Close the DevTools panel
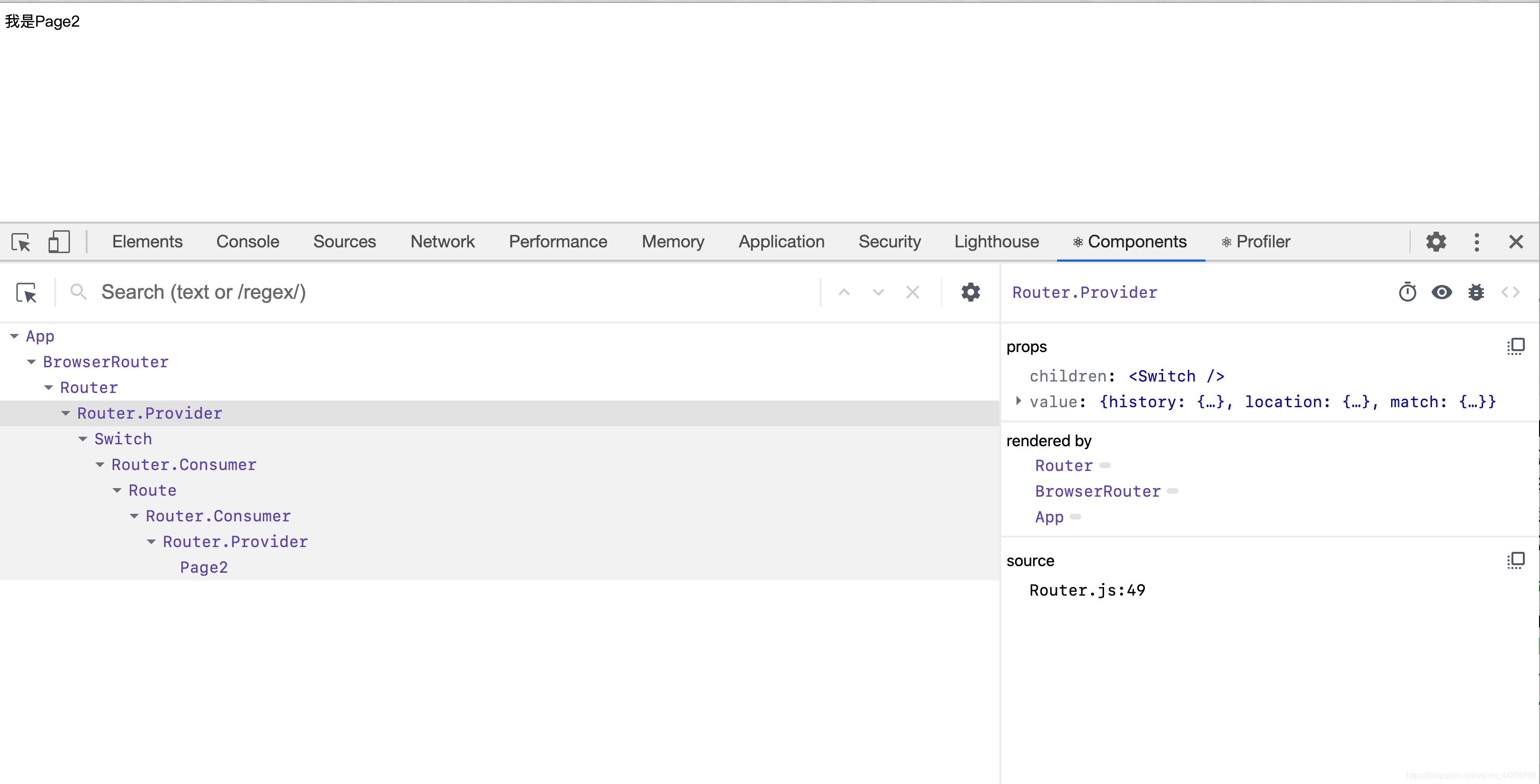The width and height of the screenshot is (1540, 784). pos(1516,242)
